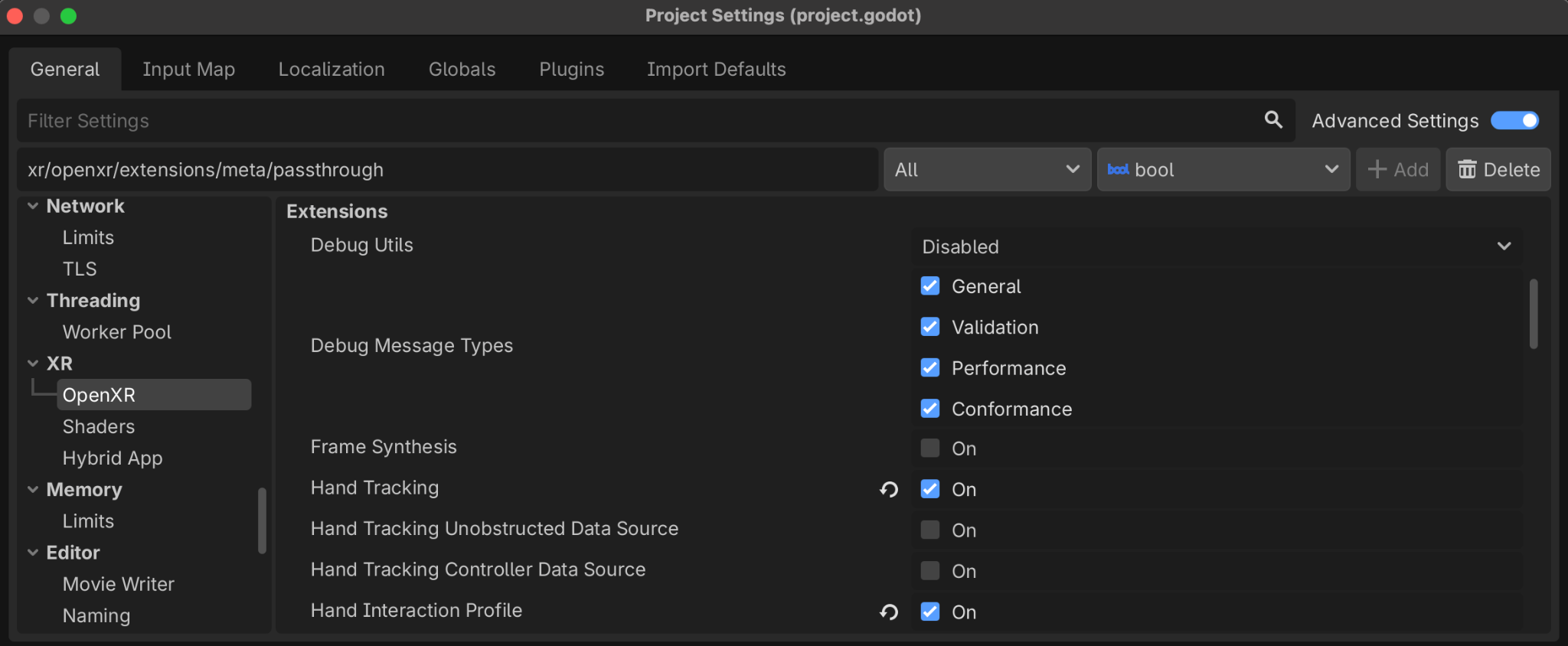Collapse the XR tree section

(33, 364)
